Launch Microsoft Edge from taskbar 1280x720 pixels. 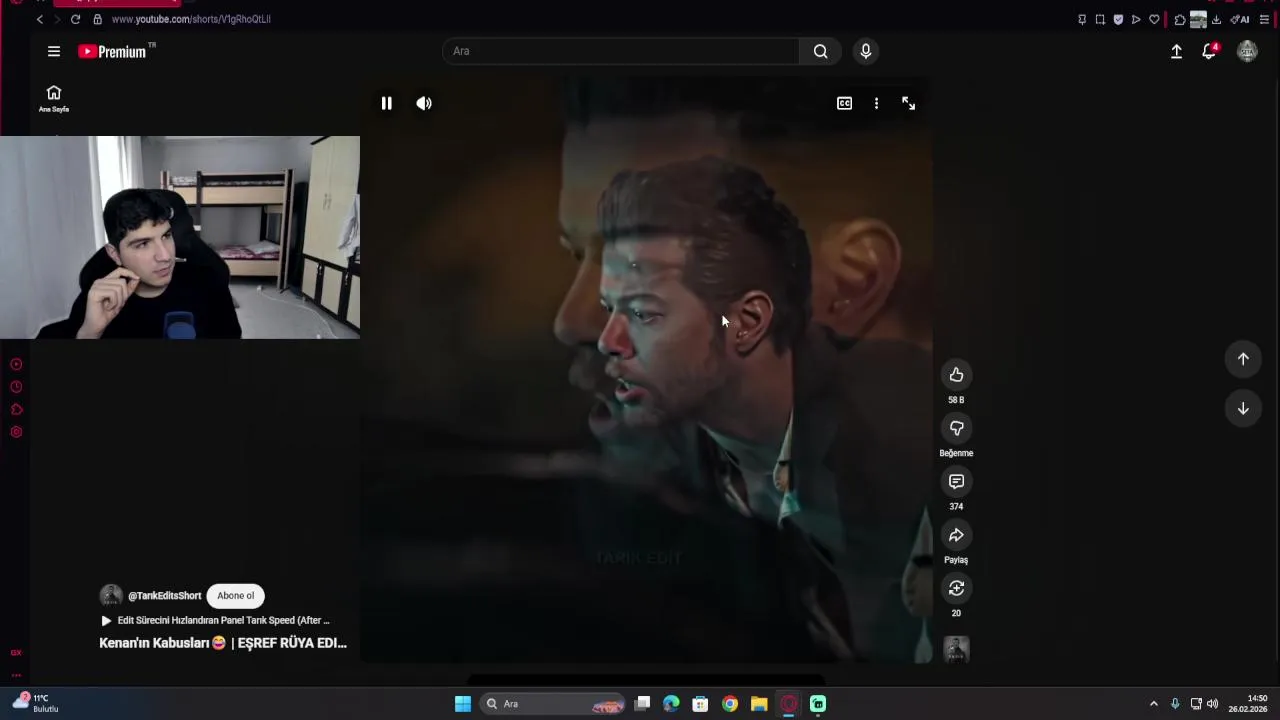[x=671, y=704]
